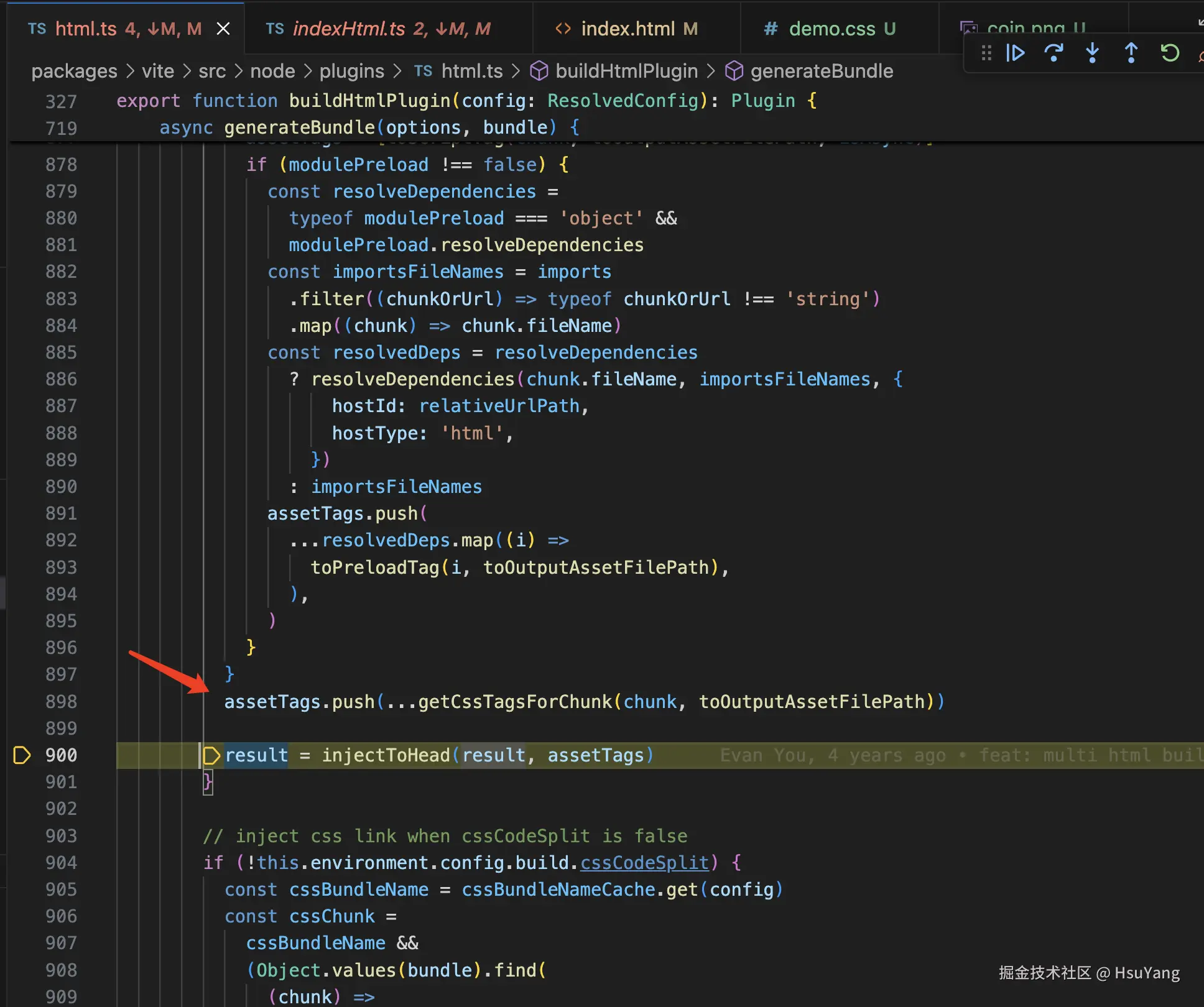Close the html.ts tab
Viewport: 1204px width, 1007px height.
pyautogui.click(x=223, y=29)
